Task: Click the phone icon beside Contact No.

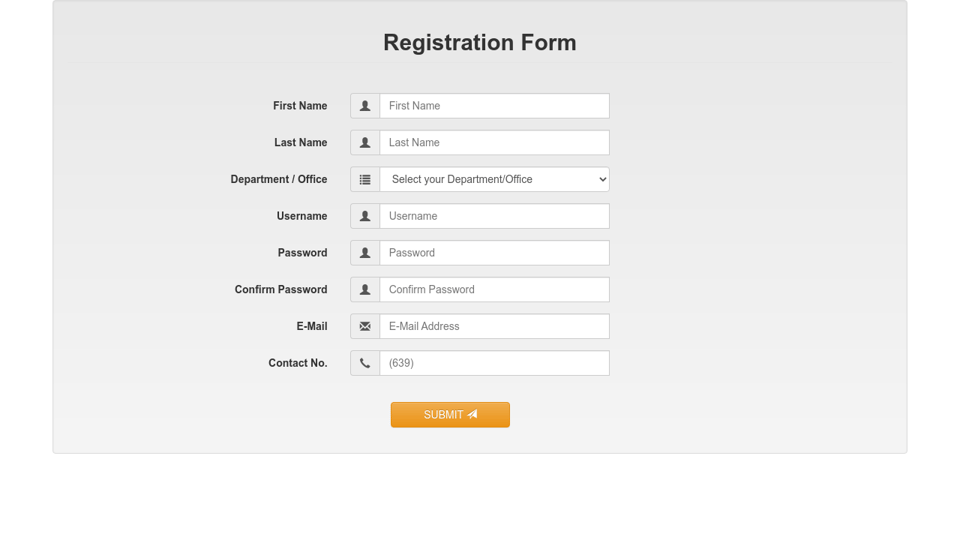Action: point(365,363)
